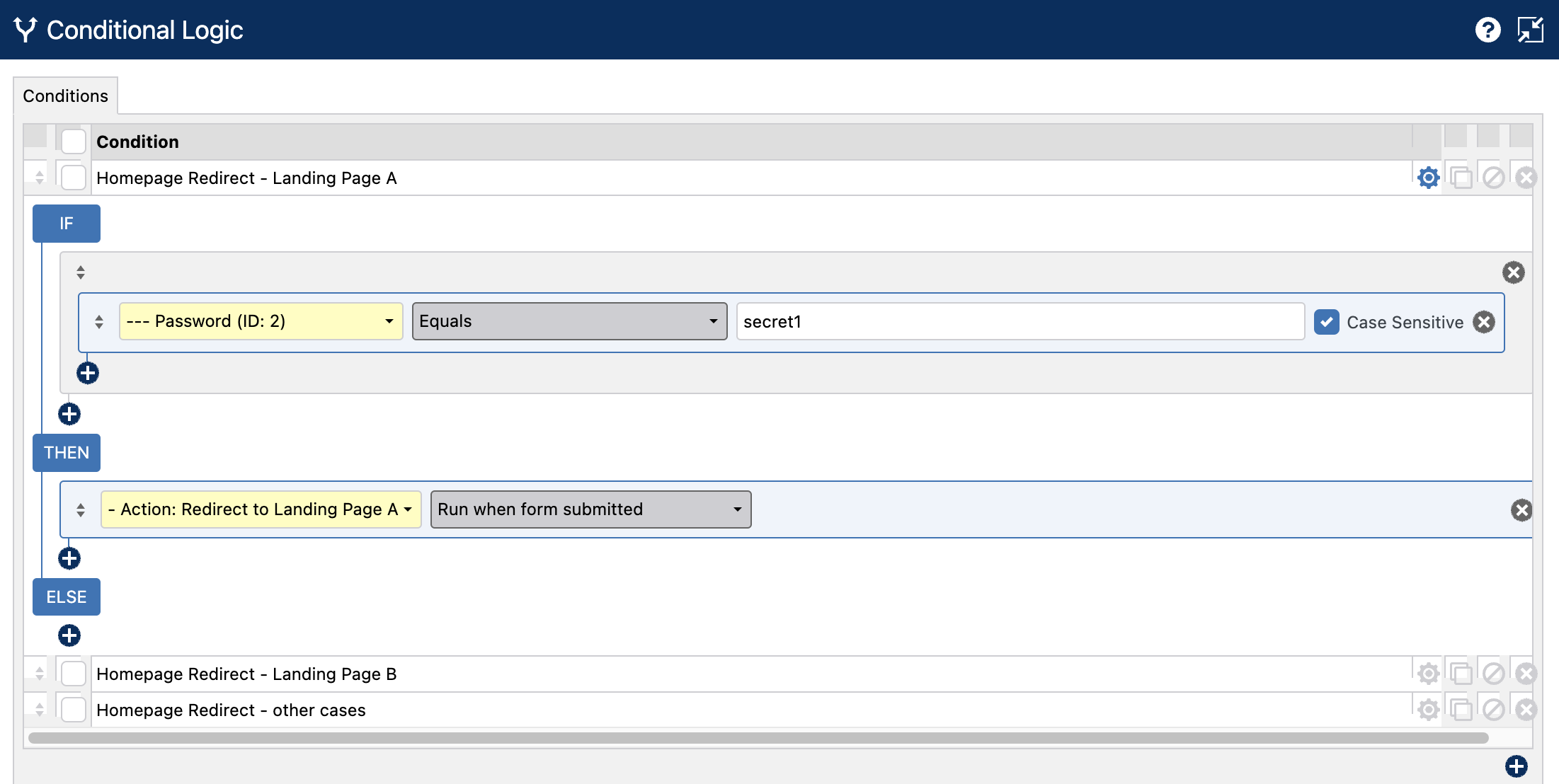
Task: Check the select-all checkbox beside Condition header
Action: pyautogui.click(x=74, y=142)
